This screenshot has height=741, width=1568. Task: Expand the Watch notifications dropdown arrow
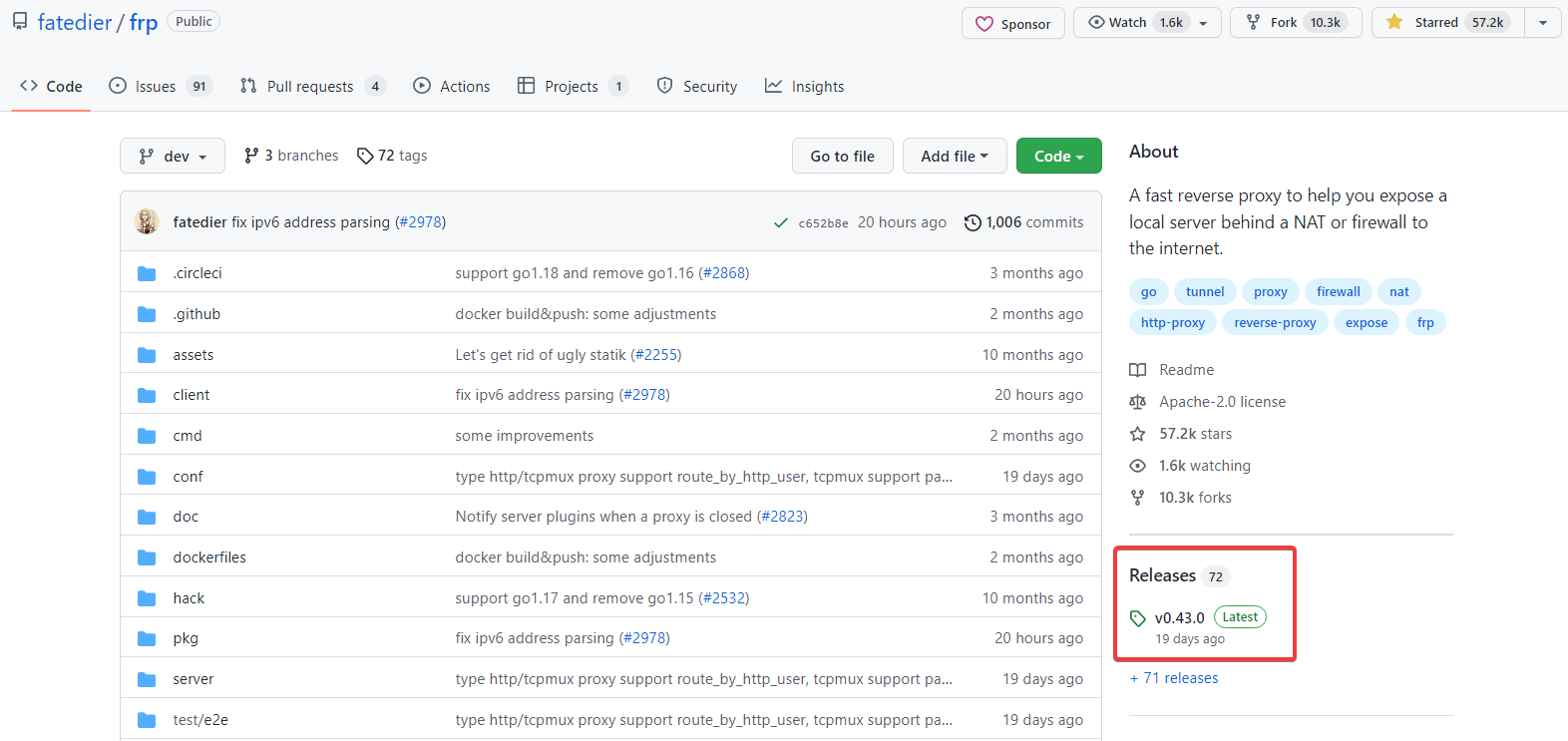[1204, 23]
